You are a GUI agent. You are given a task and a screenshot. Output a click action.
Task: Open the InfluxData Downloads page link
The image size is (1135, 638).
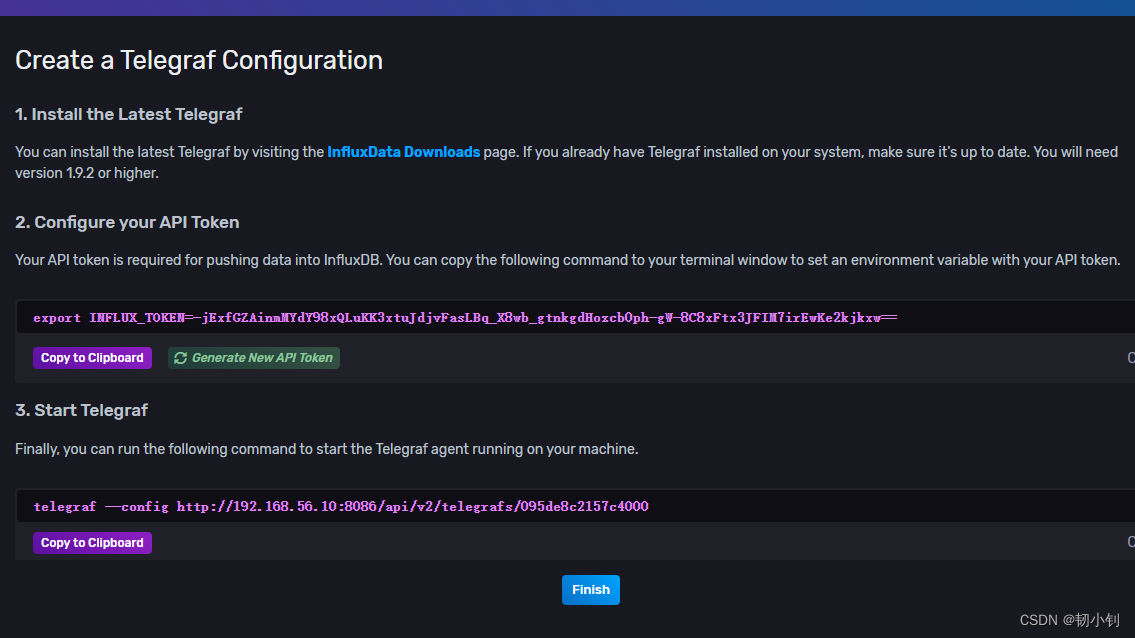(403, 152)
